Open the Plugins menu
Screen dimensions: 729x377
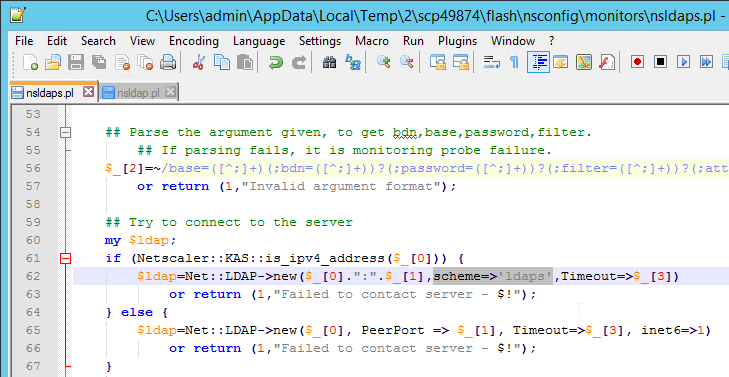(x=457, y=41)
